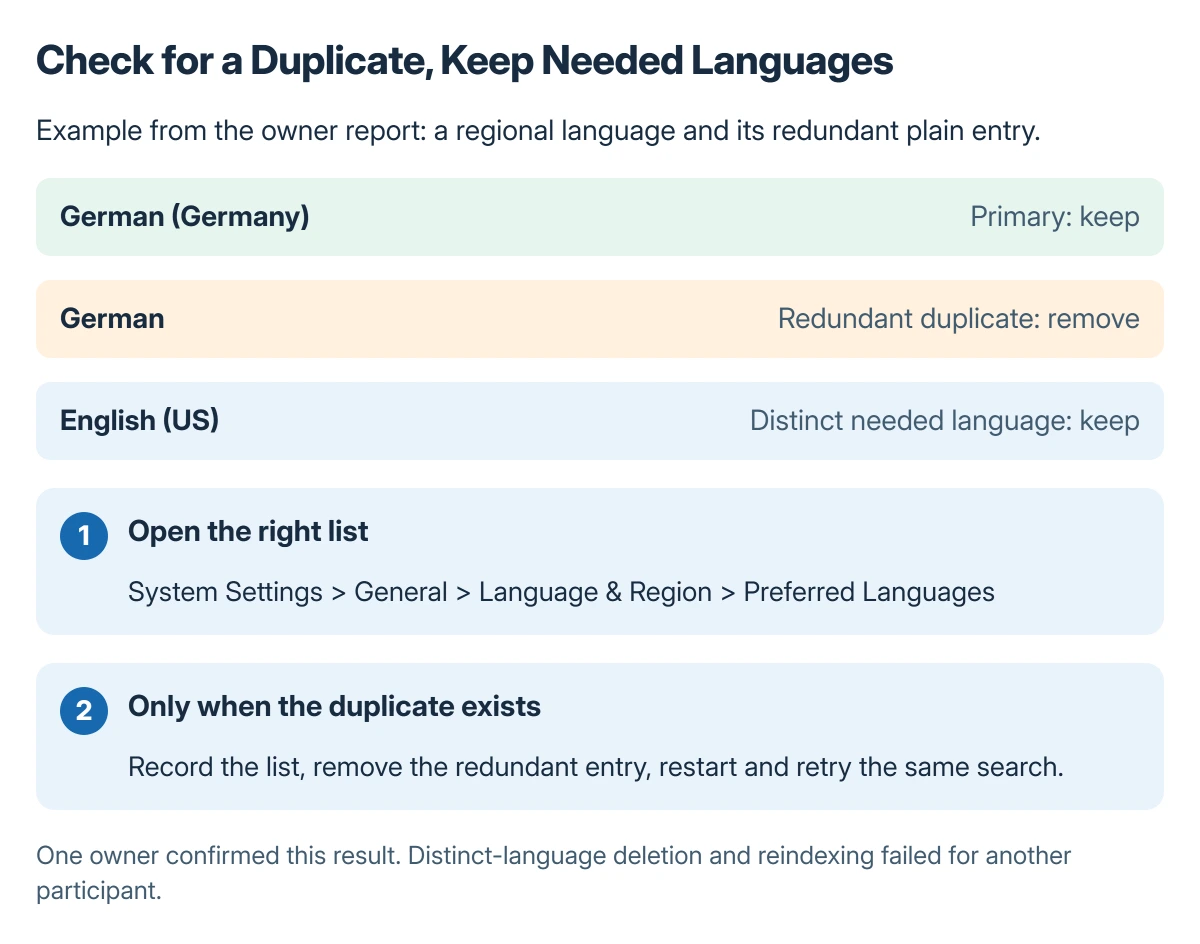
Task: Select the plain "German" entry label
Action: click(x=112, y=319)
